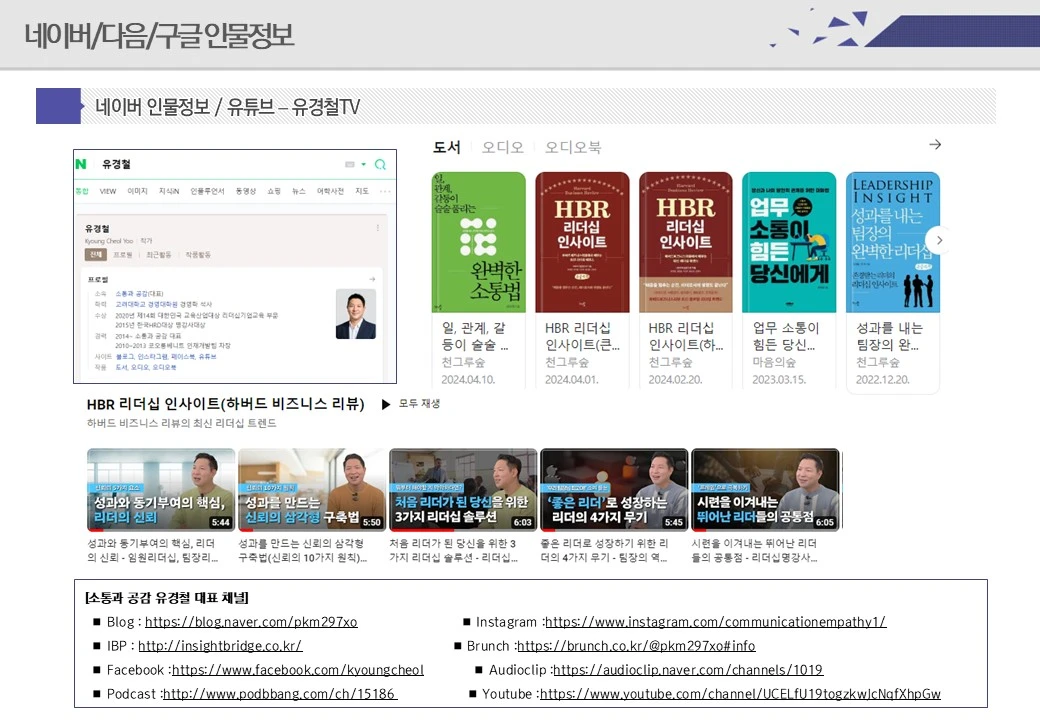Switch to the 이미지 search tab
Viewport: 1040px width, 720px height.
pyautogui.click(x=137, y=191)
